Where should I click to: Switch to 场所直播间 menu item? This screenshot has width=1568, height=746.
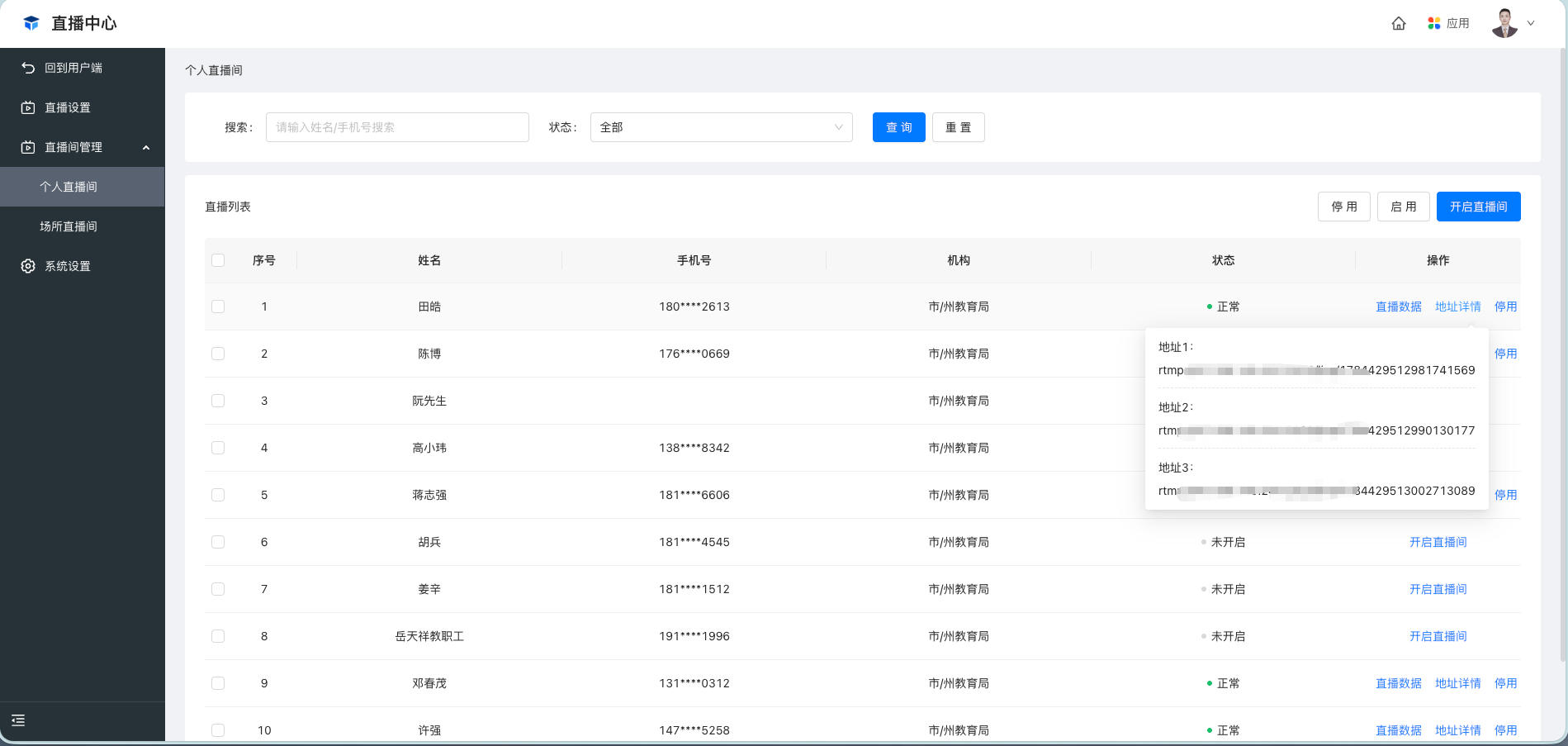click(x=69, y=226)
